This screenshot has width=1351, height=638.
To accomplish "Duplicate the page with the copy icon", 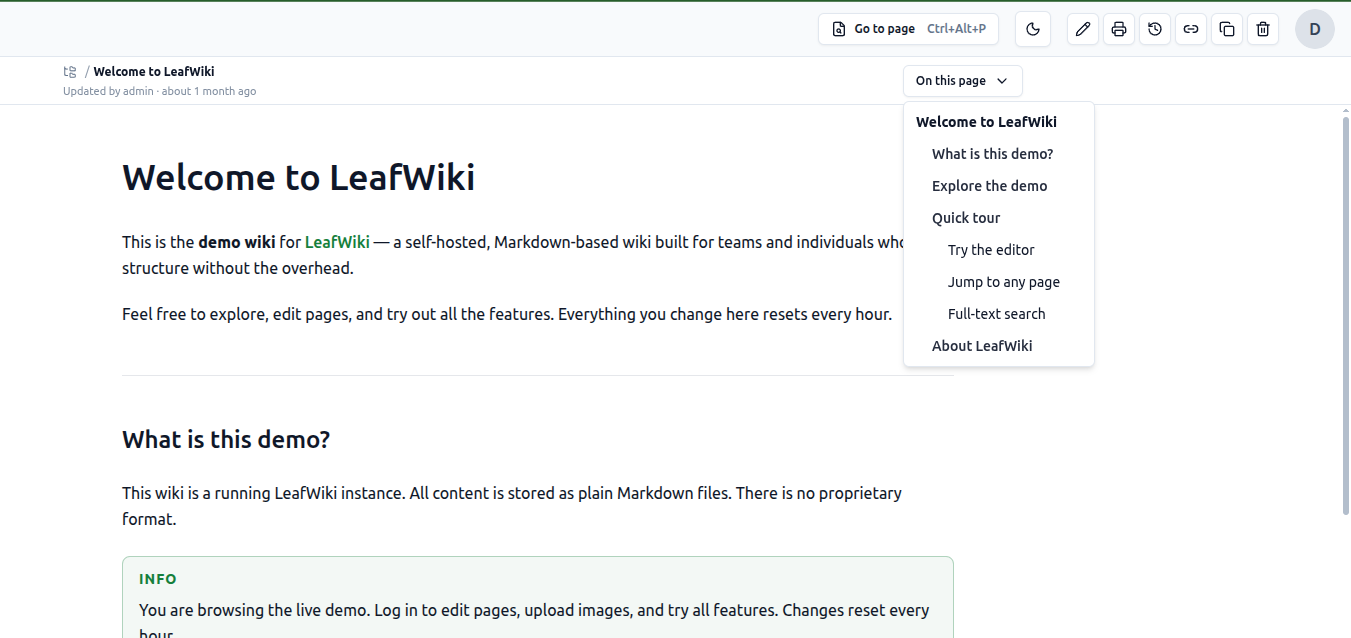I will coord(1227,29).
